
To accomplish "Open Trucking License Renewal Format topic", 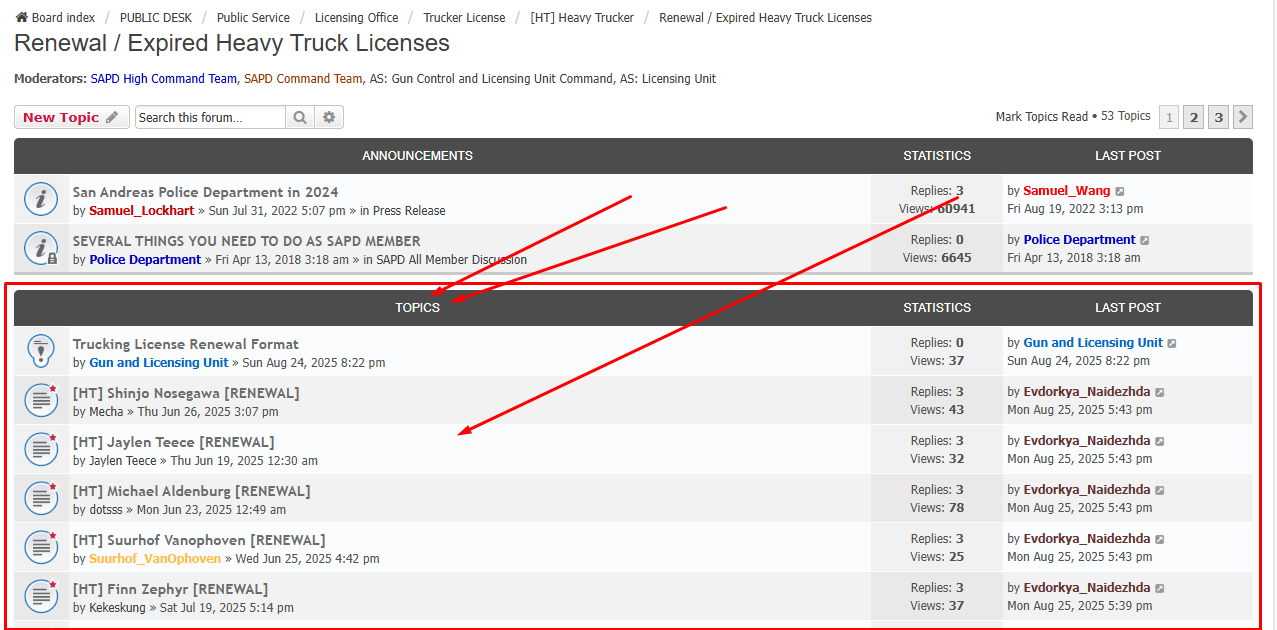I will click(x=186, y=344).
